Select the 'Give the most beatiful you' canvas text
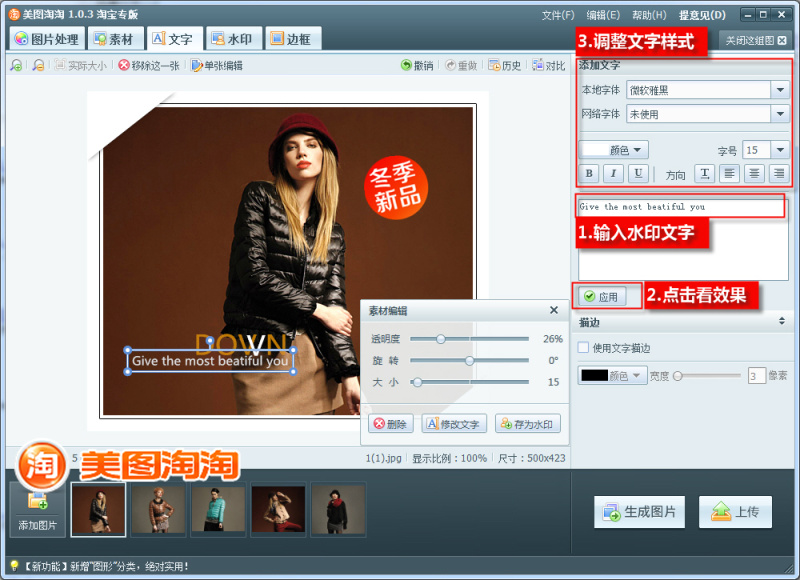This screenshot has height=580, width=800. pos(210,361)
